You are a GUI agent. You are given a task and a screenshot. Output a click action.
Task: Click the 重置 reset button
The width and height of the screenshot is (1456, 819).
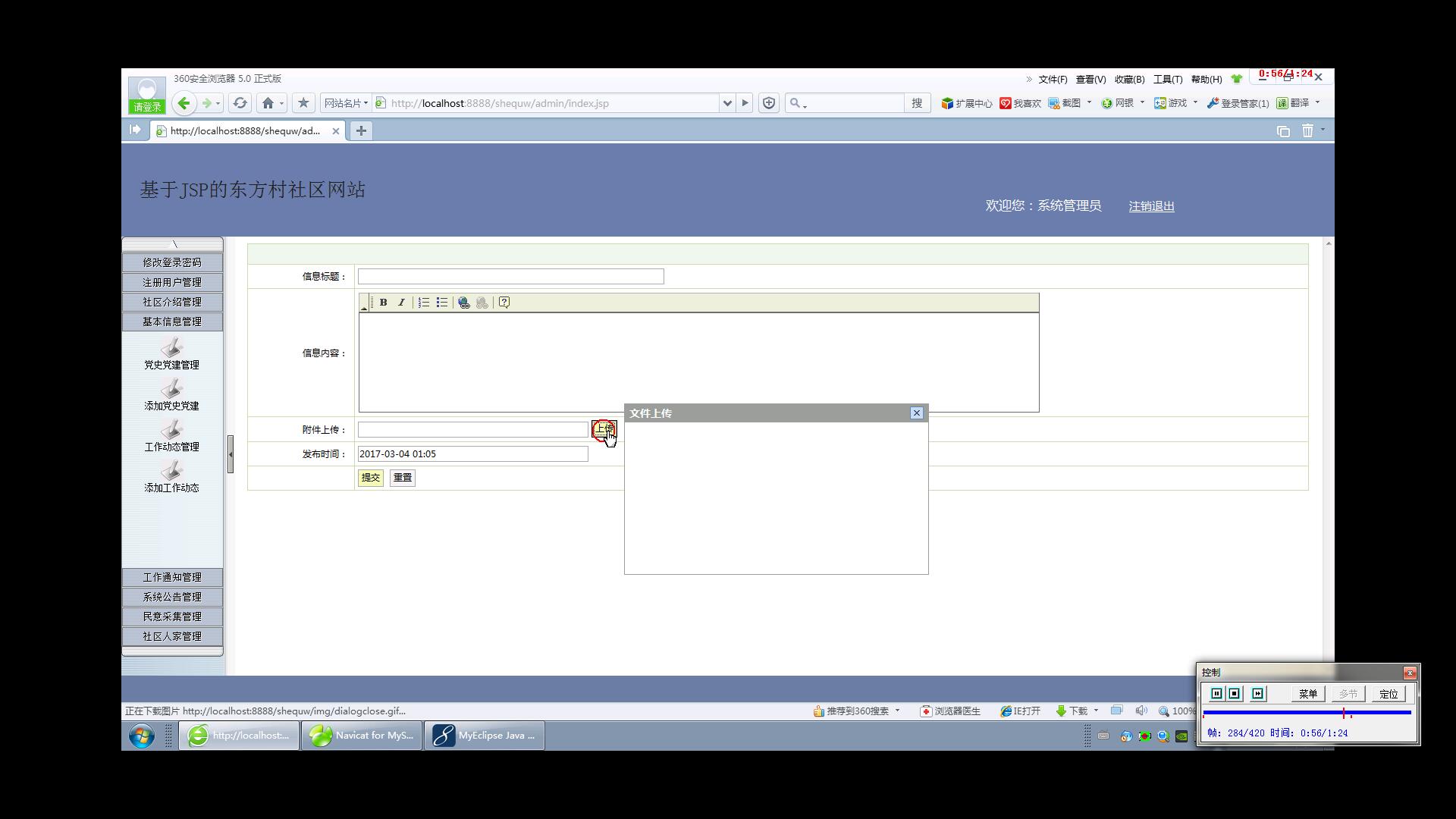tap(403, 478)
